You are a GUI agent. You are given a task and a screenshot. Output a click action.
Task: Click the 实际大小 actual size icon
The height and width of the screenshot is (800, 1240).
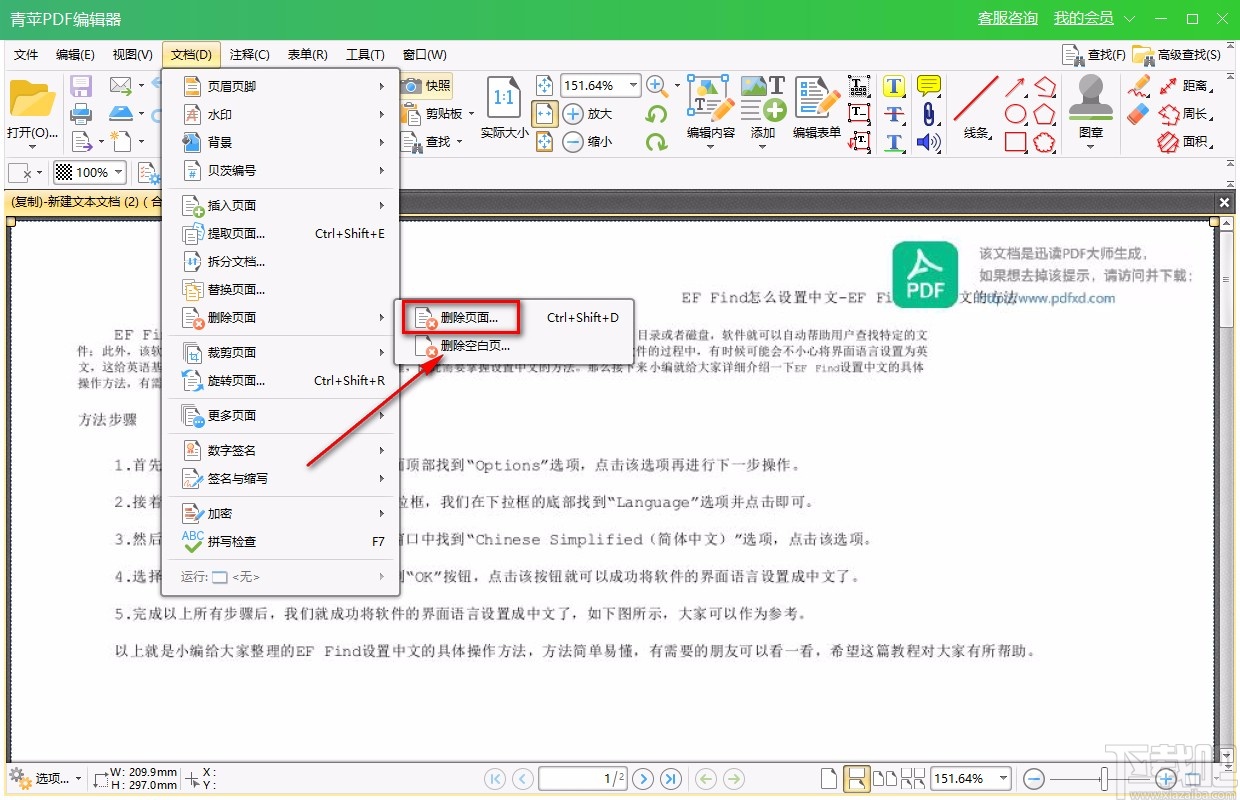503,95
